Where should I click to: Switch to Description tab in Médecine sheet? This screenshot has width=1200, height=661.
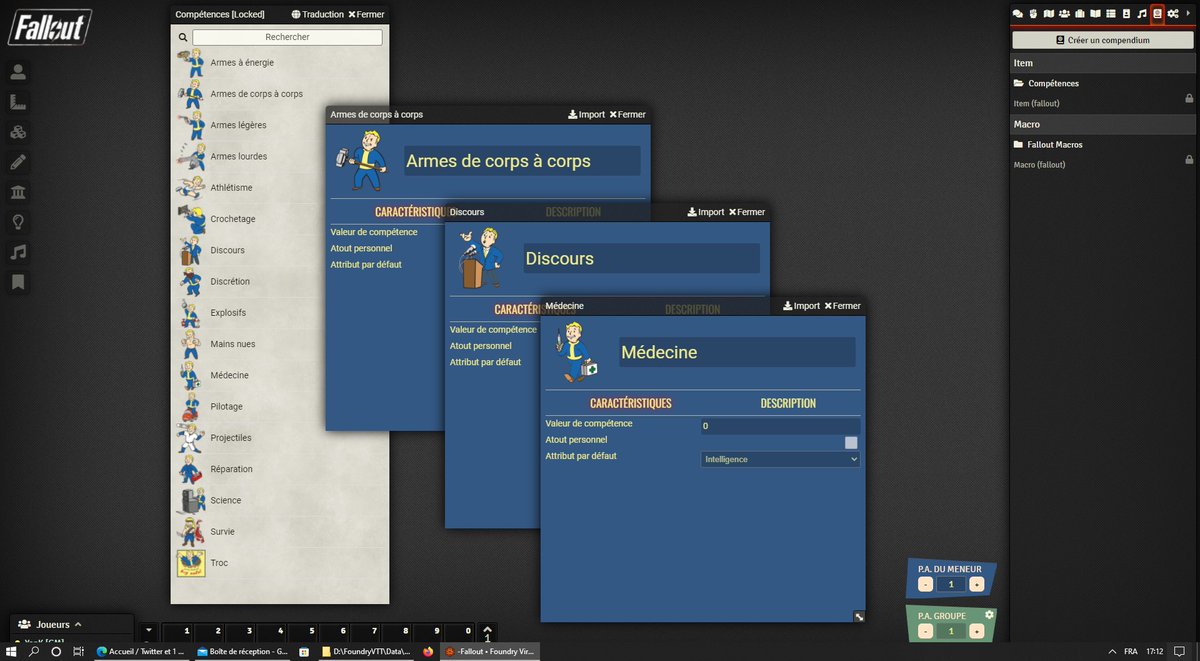click(788, 403)
